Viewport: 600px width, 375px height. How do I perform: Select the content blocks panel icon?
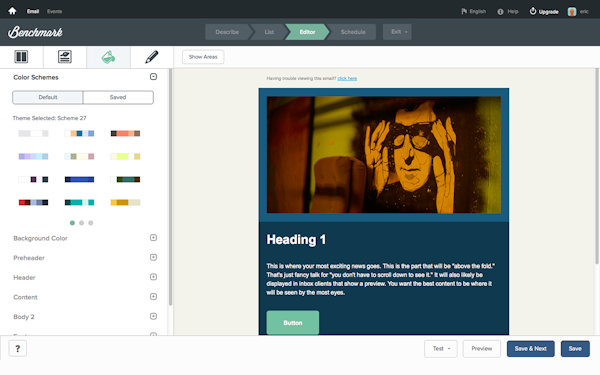point(65,57)
